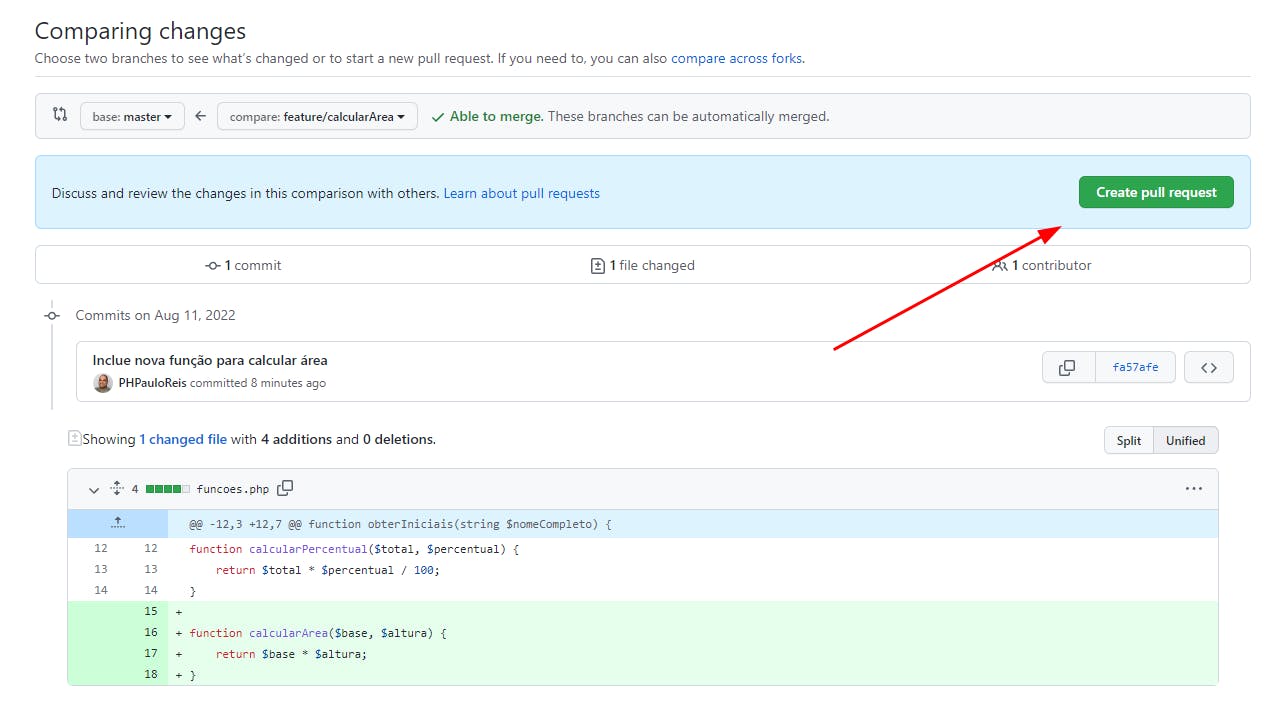This screenshot has height=728, width=1285.
Task: Open the compare across forks link
Action: 736,58
